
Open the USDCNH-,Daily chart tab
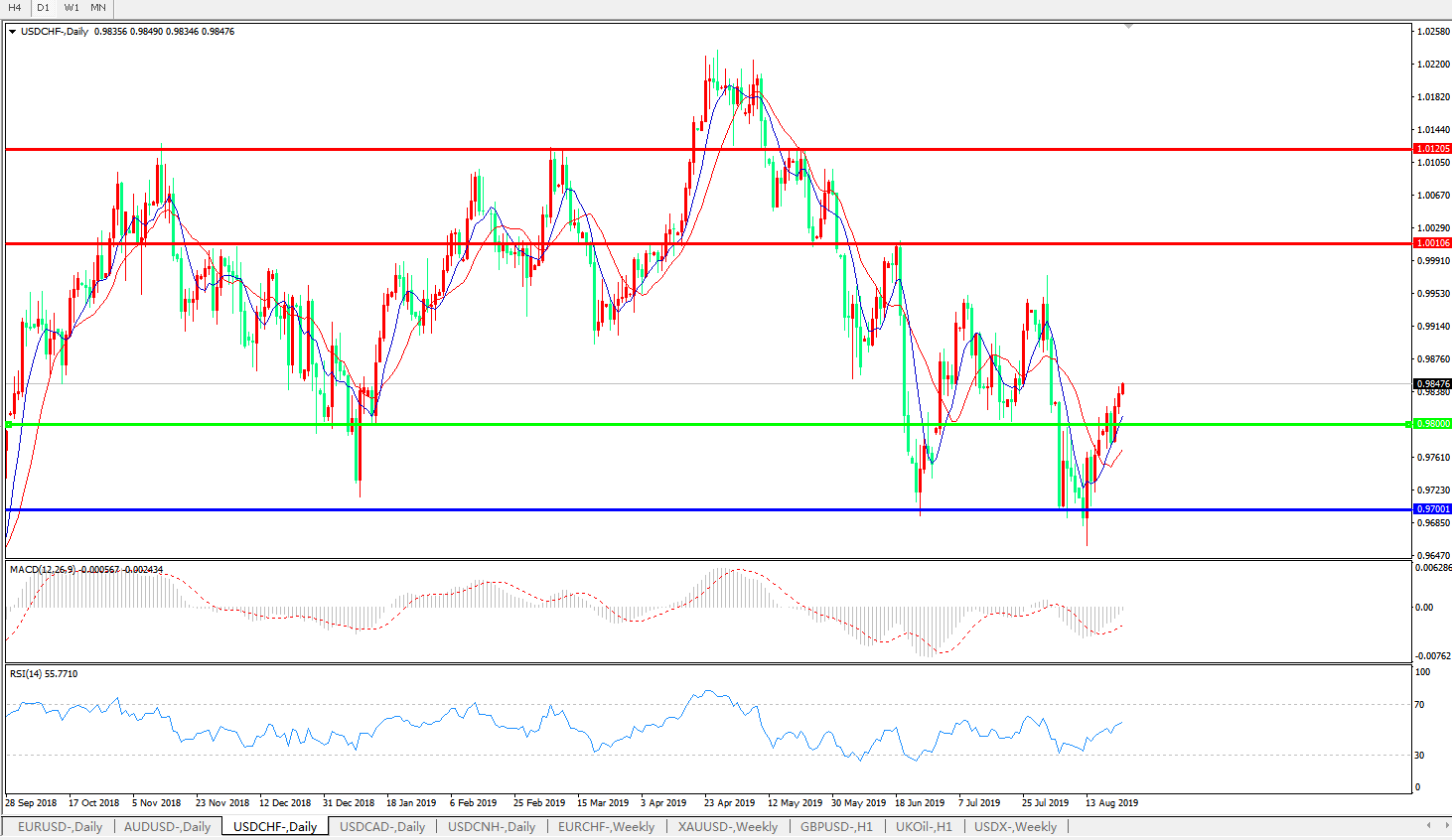(x=492, y=826)
